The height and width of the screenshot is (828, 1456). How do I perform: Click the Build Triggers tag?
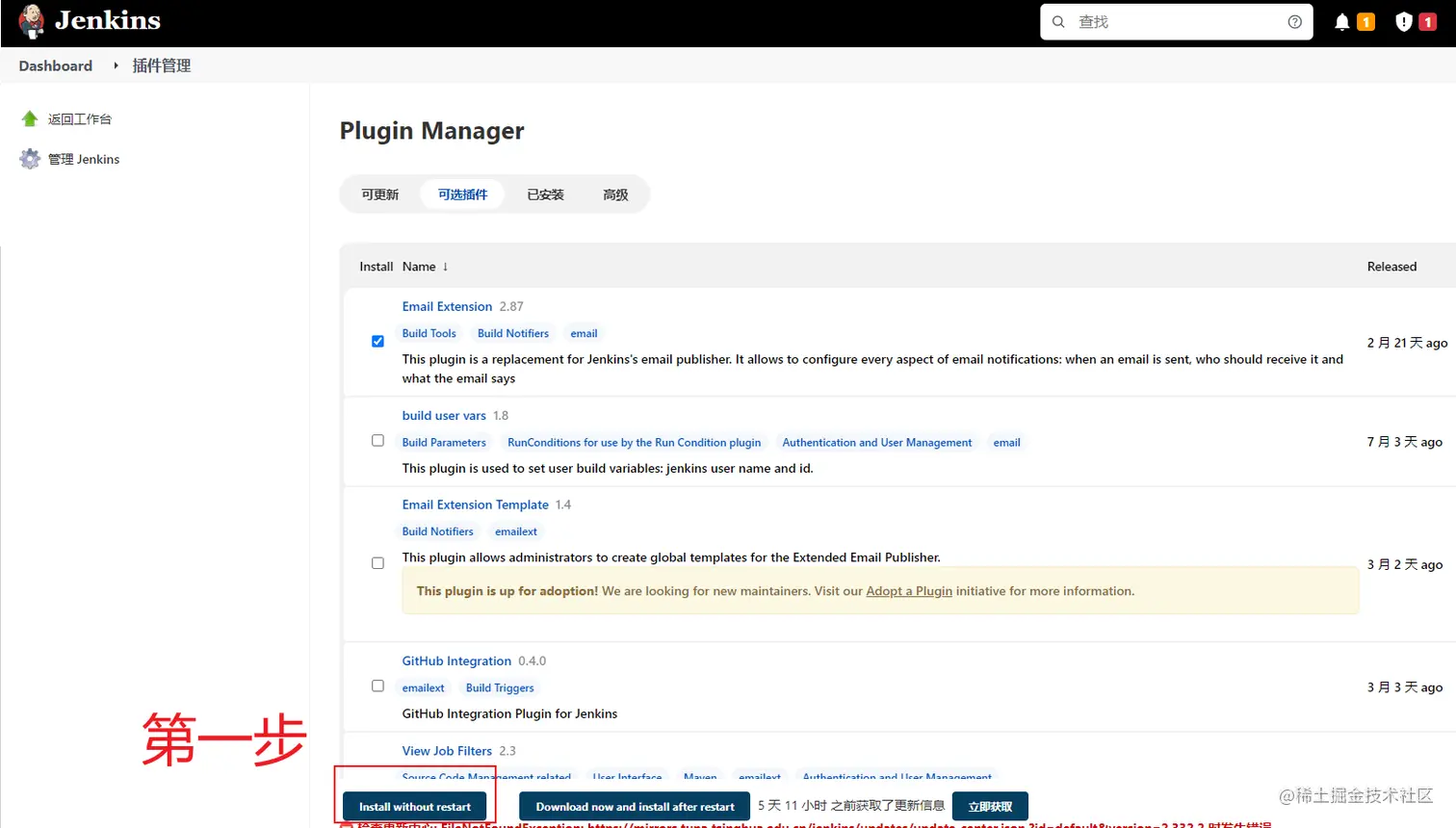pos(500,687)
